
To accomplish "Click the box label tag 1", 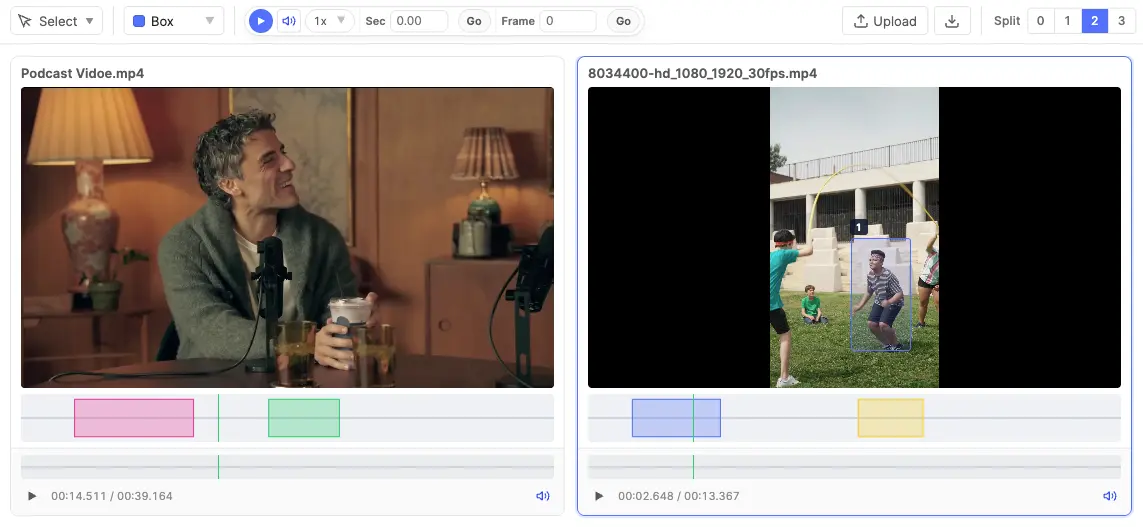I will pos(859,228).
